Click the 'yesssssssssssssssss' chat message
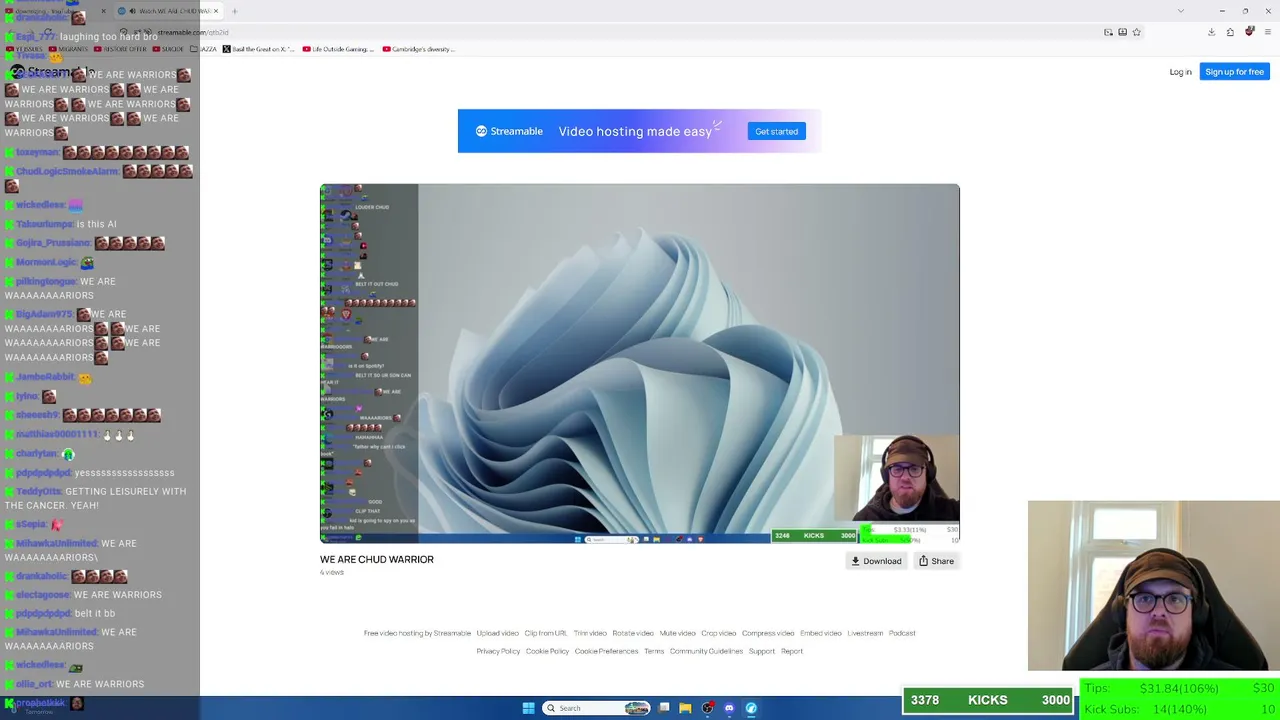The width and height of the screenshot is (1280, 720). tap(125, 473)
